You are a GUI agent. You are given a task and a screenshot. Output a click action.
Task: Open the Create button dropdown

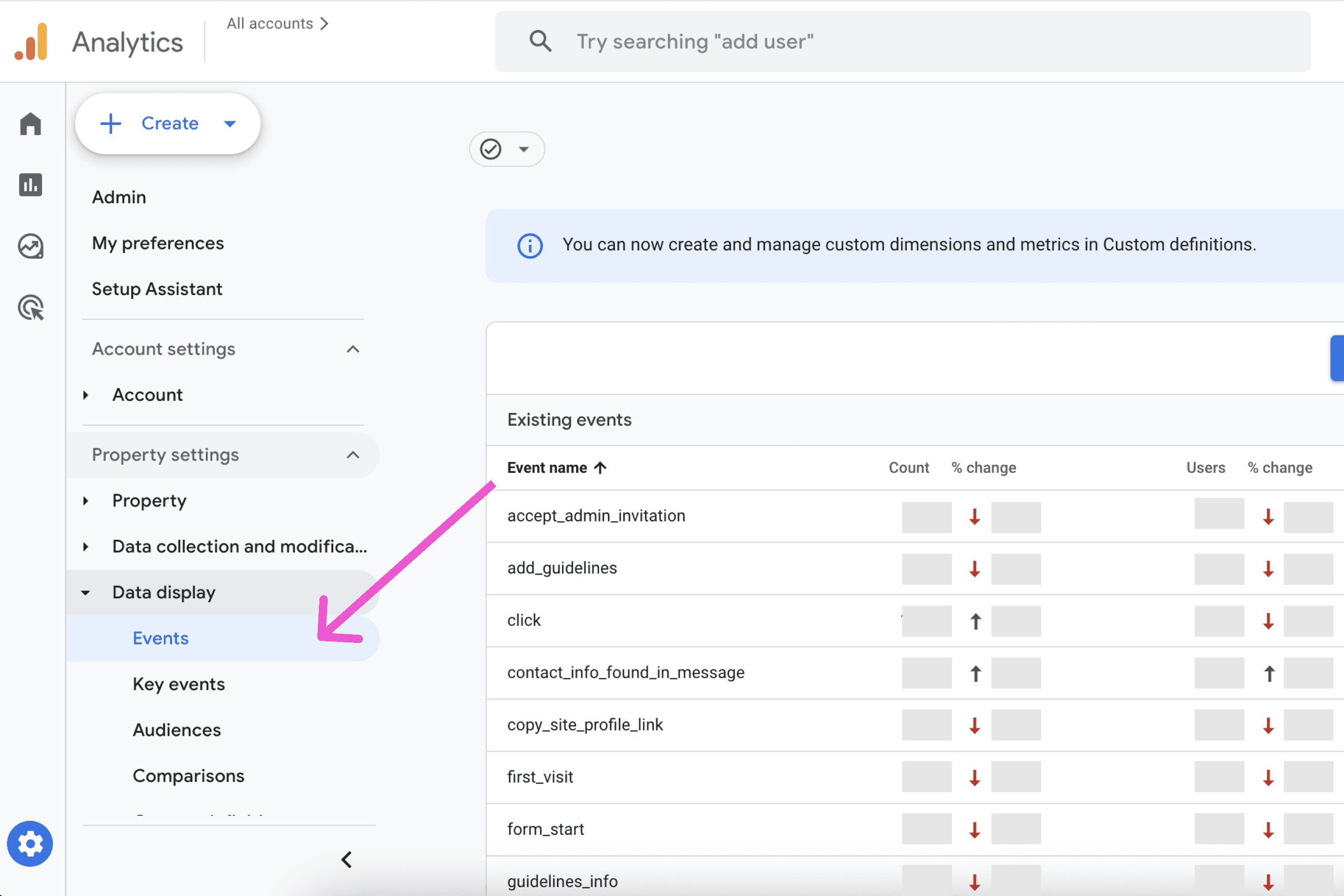(230, 123)
